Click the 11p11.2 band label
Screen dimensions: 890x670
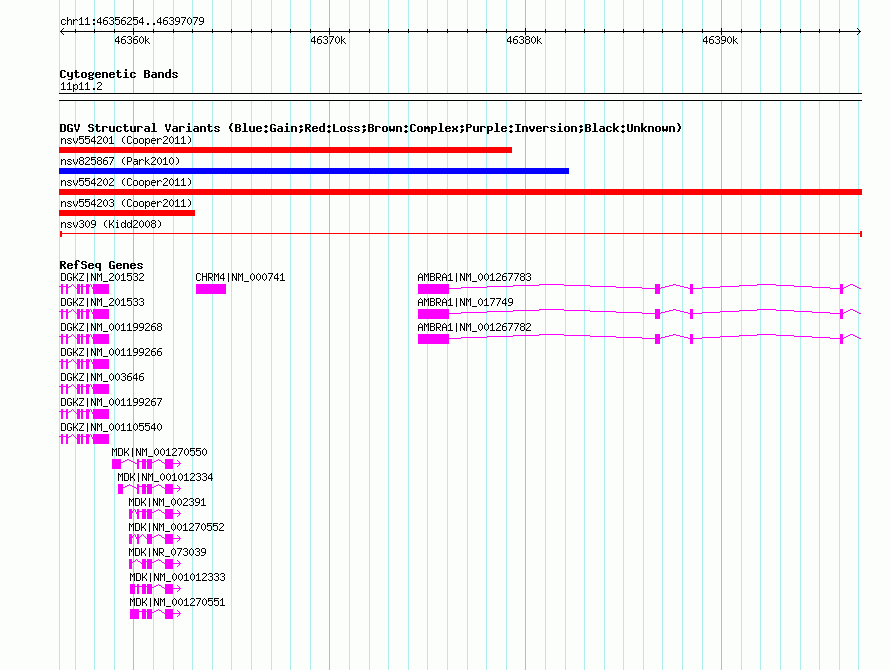tap(81, 86)
